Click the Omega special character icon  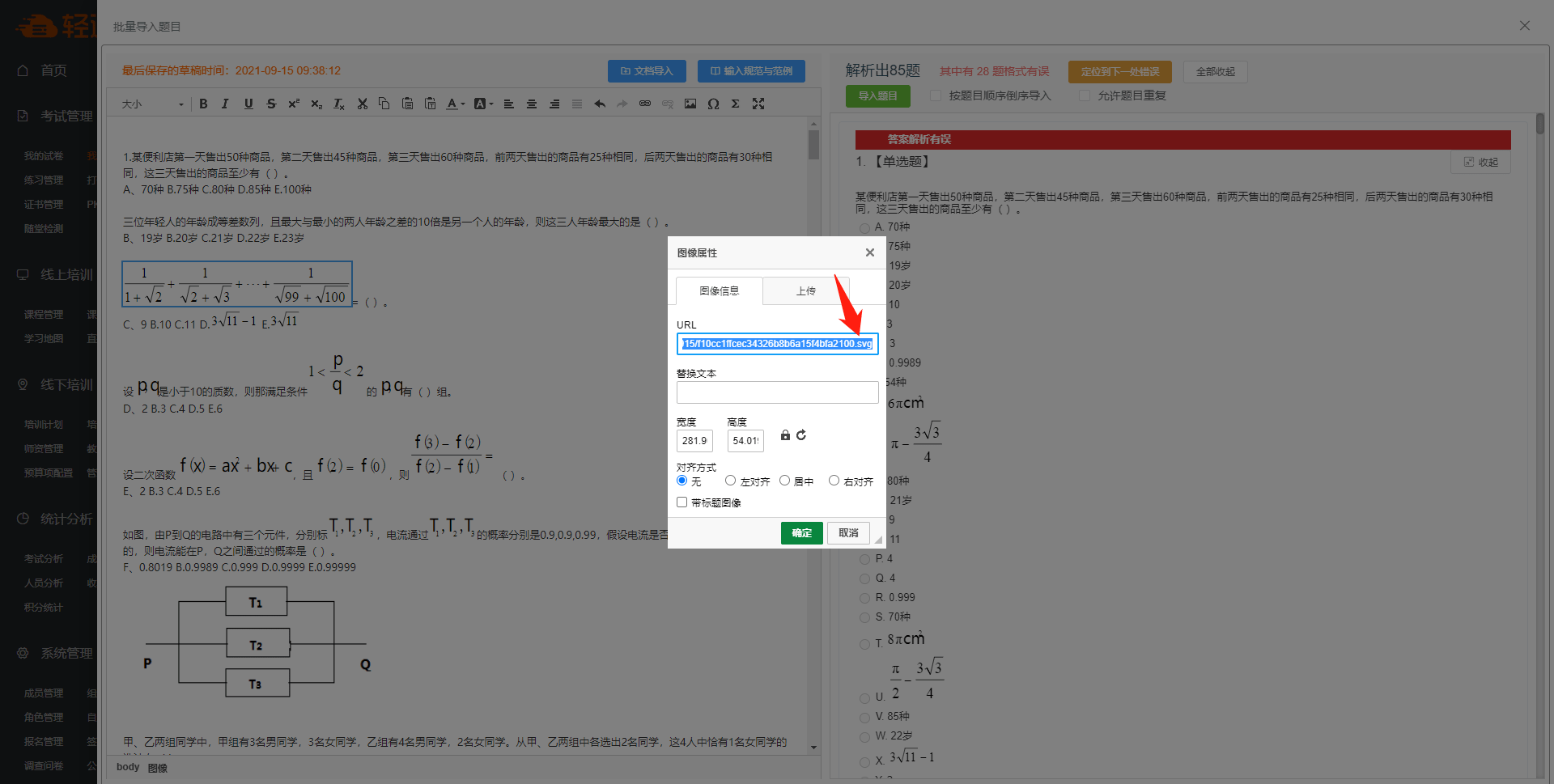pos(713,104)
